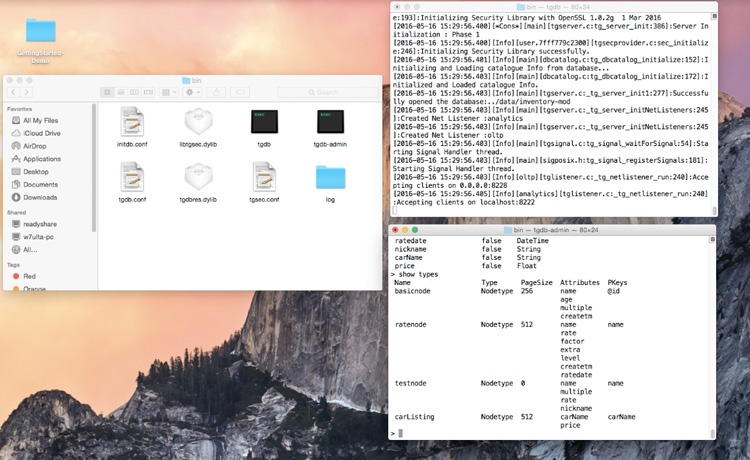Select the GettingStarted-Demo desktop folder

(41, 30)
